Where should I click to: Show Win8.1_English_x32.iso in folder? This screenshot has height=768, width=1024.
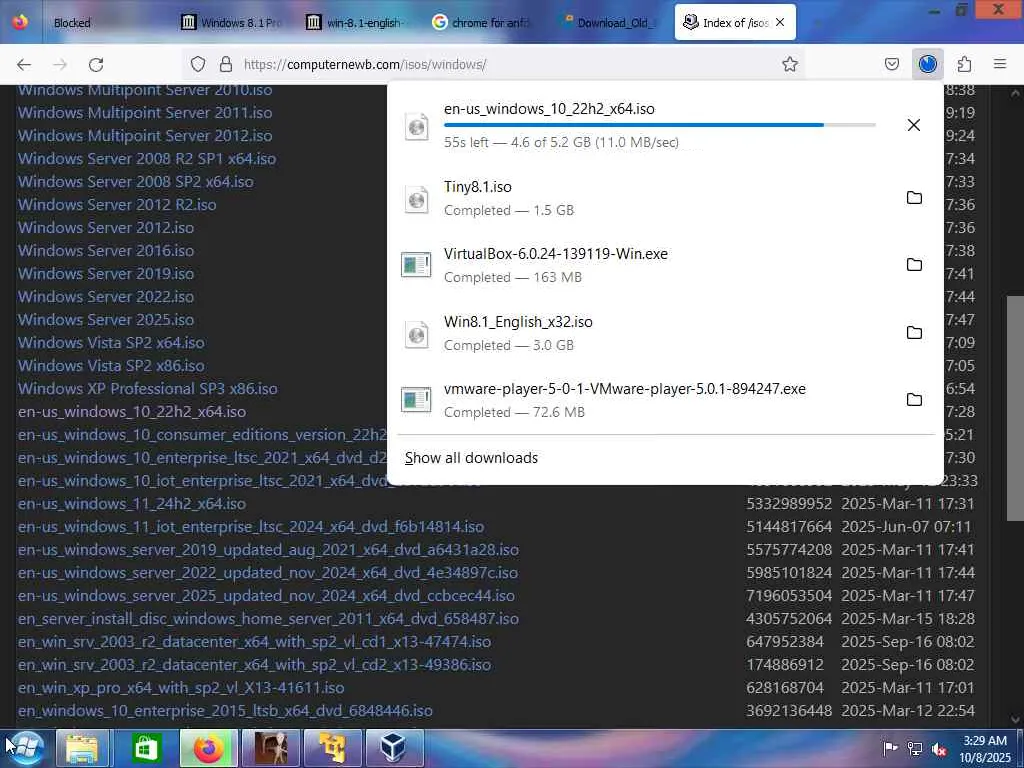914,332
